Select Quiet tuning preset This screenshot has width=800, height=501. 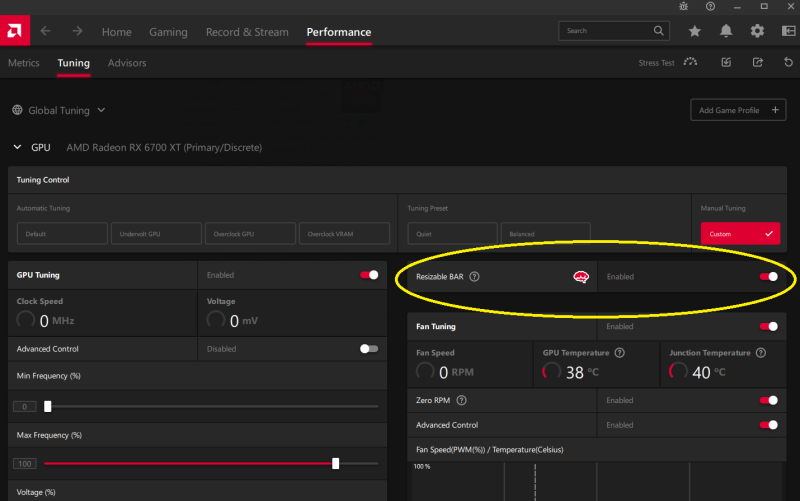point(453,234)
